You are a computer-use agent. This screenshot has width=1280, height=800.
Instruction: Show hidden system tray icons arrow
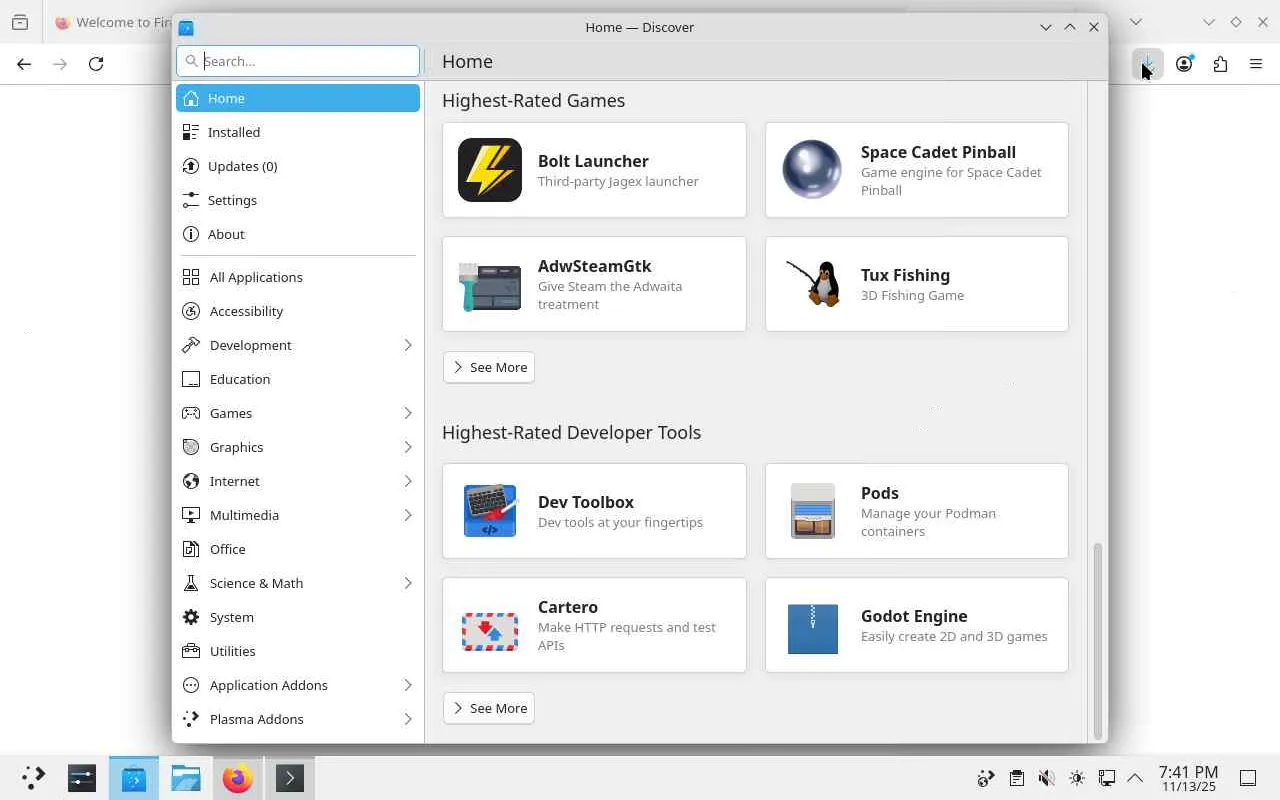click(1135, 778)
